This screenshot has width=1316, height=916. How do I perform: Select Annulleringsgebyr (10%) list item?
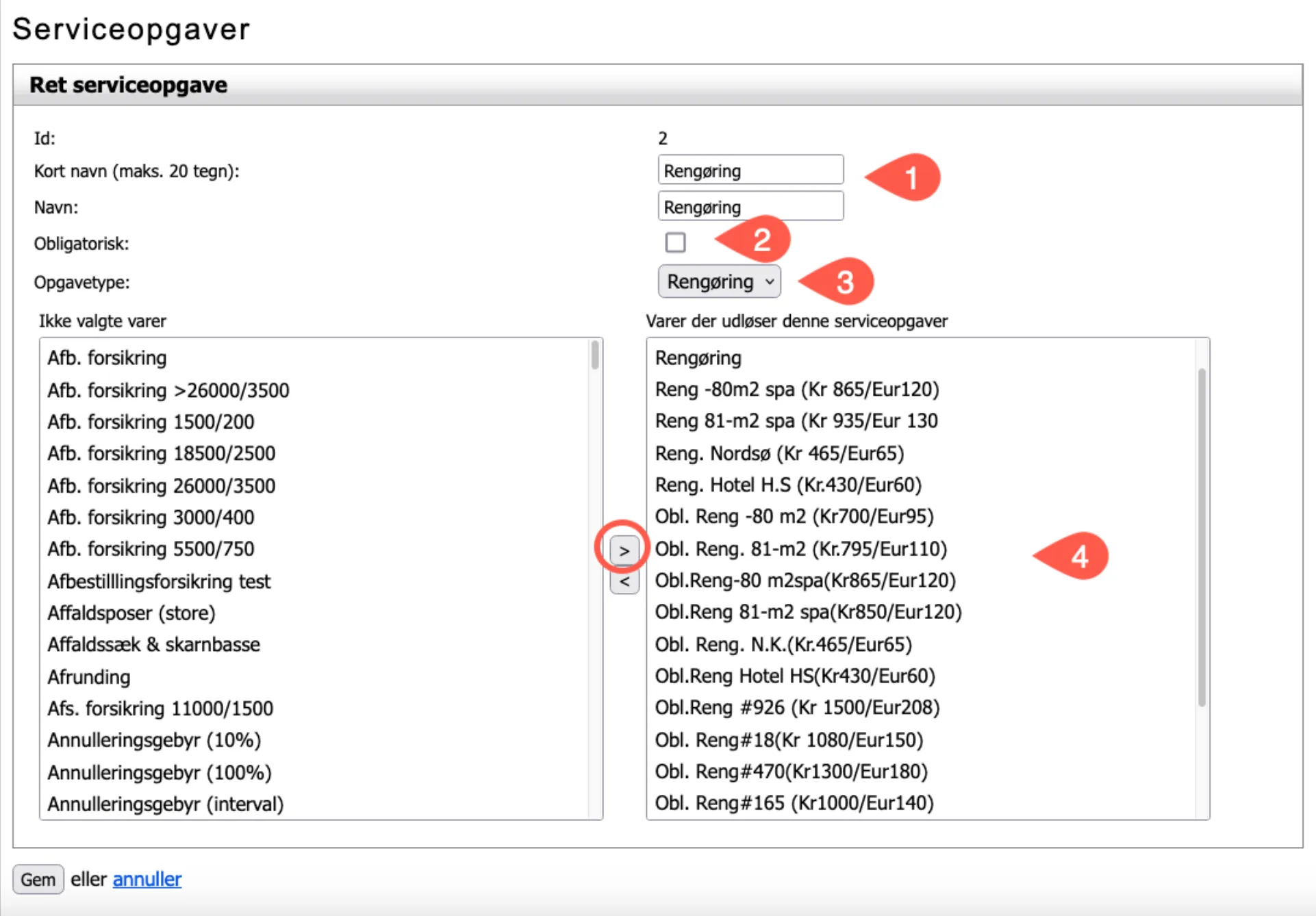coord(154,740)
